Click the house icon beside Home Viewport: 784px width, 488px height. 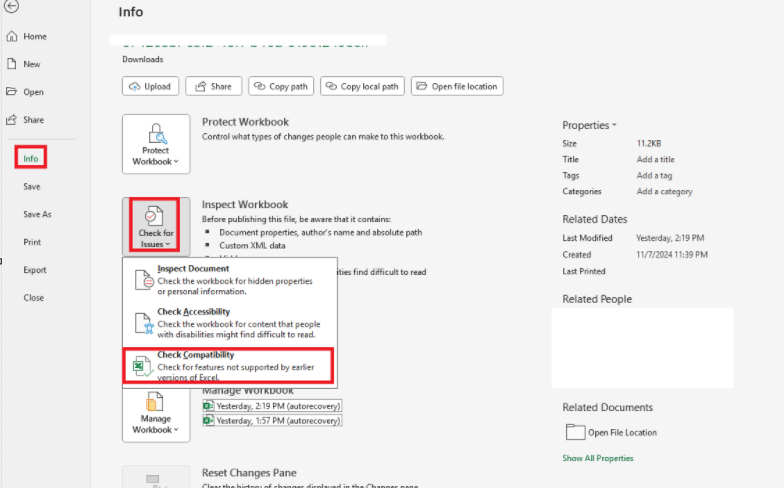click(12, 36)
